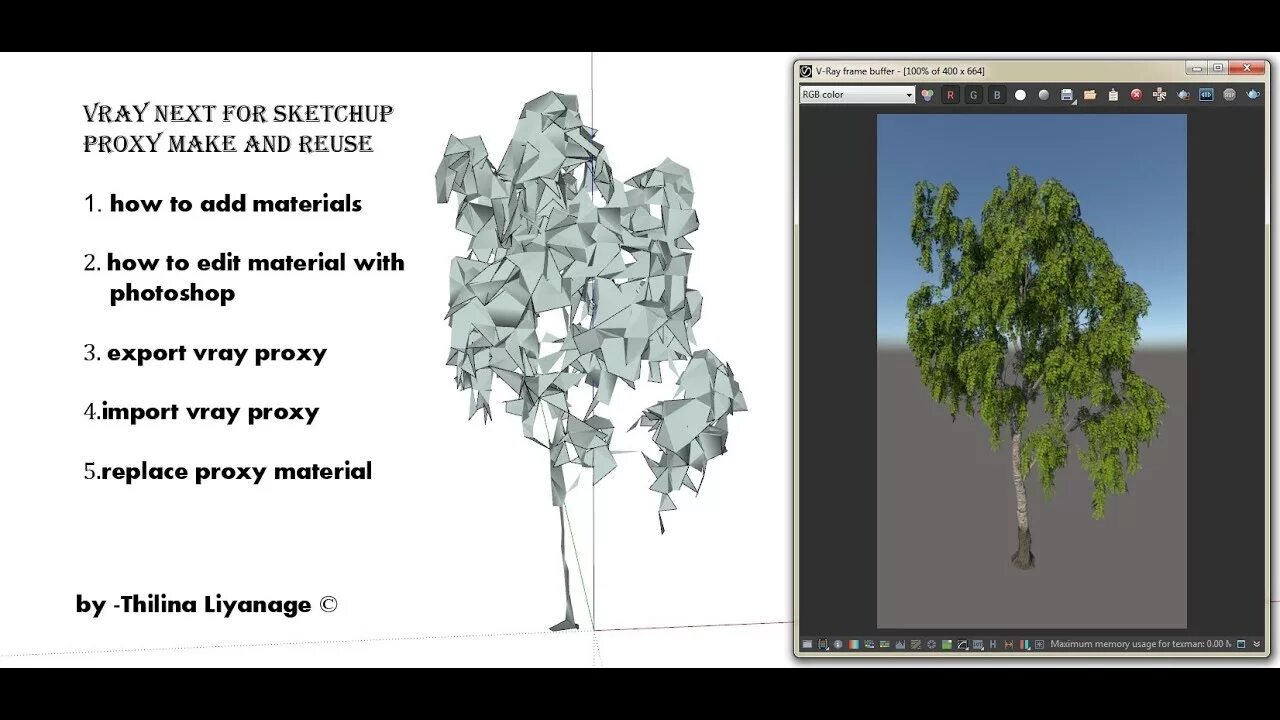
Task: Toggle the blue channel B button
Action: click(996, 95)
